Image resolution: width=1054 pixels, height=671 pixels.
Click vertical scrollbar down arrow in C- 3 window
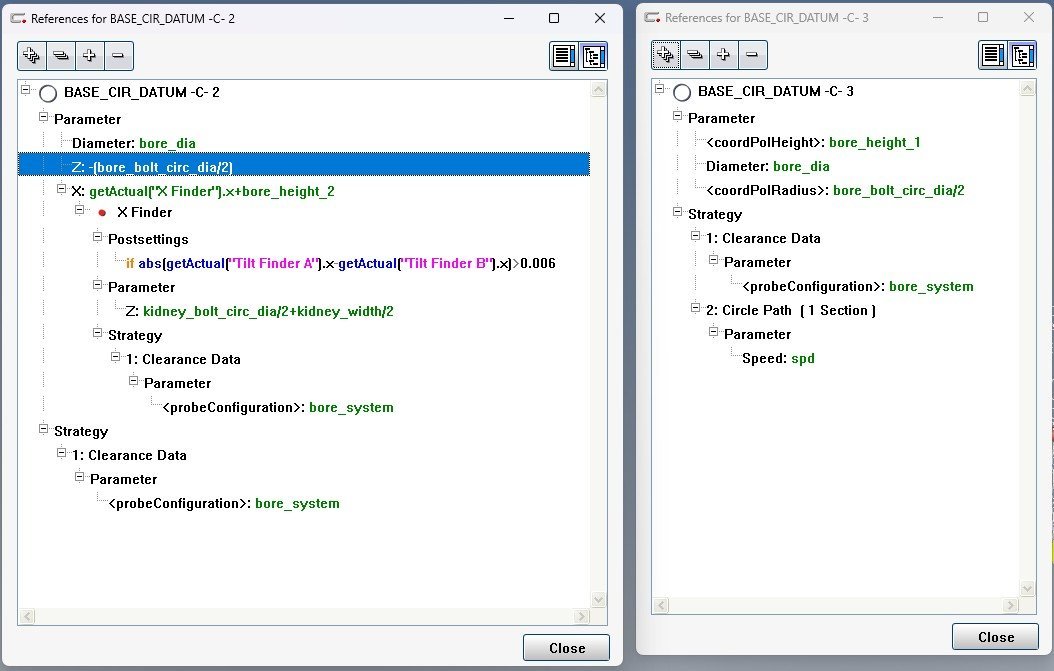pyautogui.click(x=1027, y=589)
